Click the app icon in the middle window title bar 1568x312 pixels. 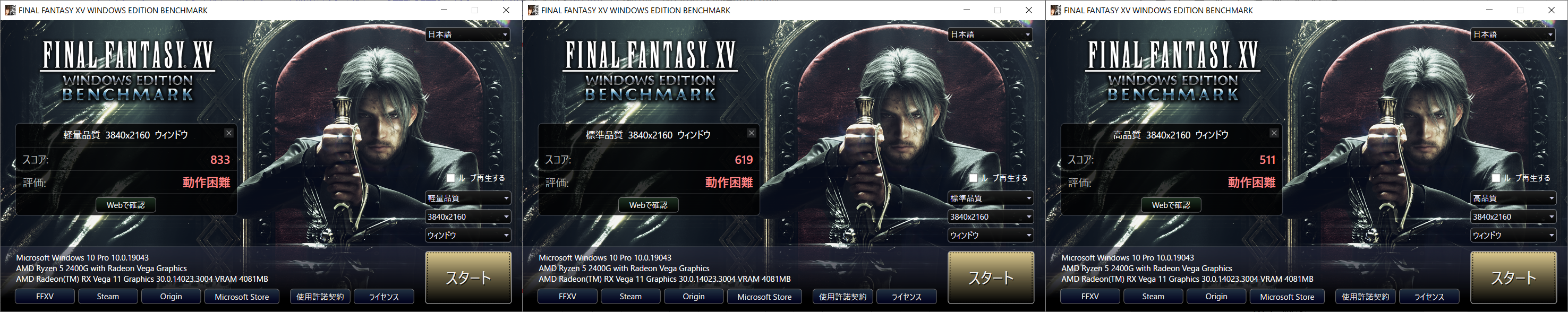point(533,10)
